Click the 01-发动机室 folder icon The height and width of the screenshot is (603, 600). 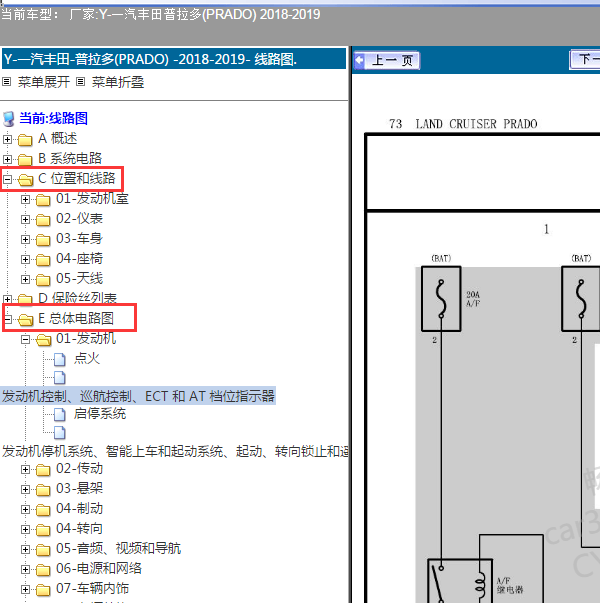[x=43, y=200]
